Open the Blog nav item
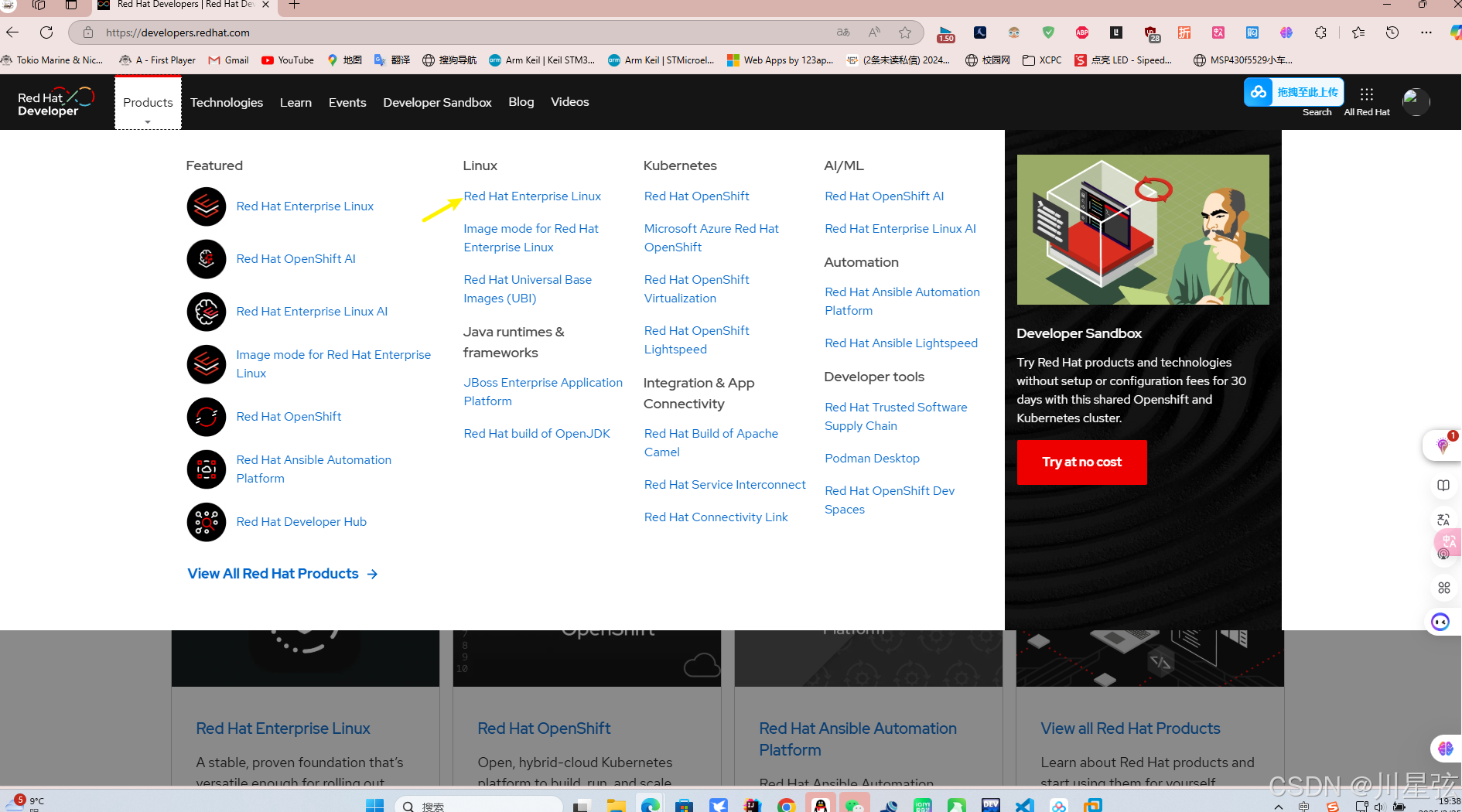 [x=521, y=102]
